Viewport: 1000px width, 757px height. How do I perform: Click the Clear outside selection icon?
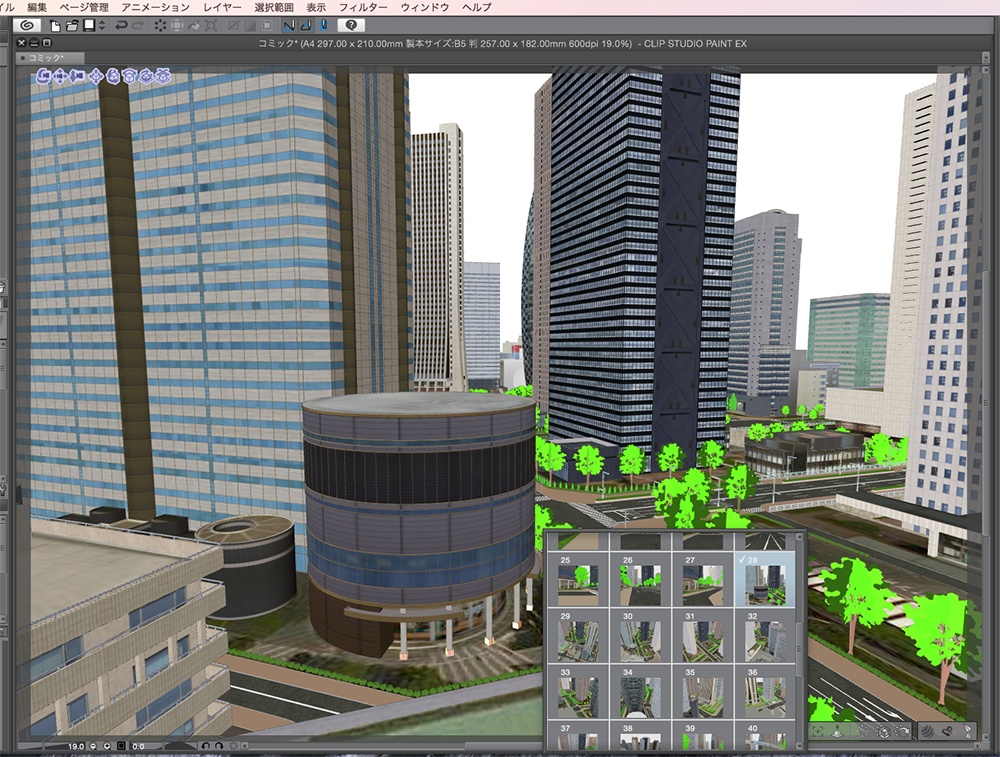point(177,26)
